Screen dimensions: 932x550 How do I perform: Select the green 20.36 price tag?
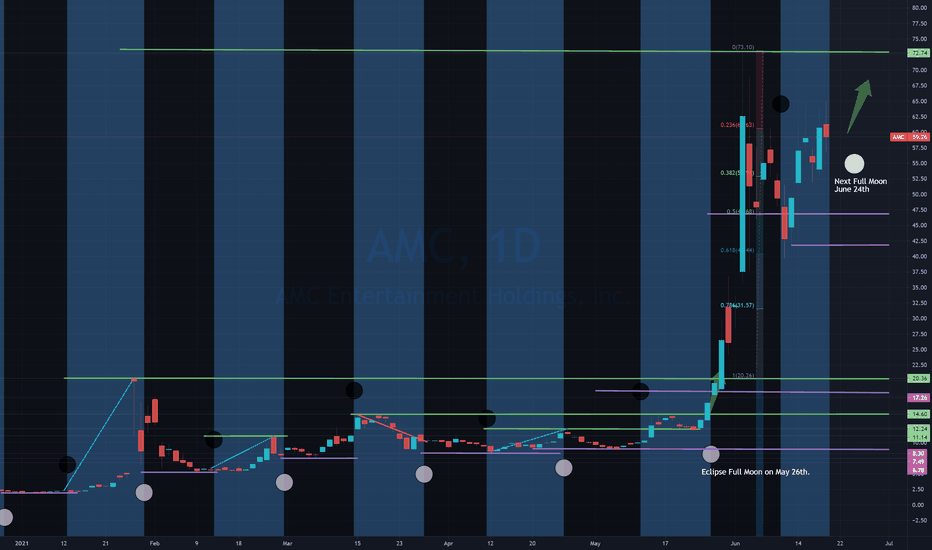point(918,378)
